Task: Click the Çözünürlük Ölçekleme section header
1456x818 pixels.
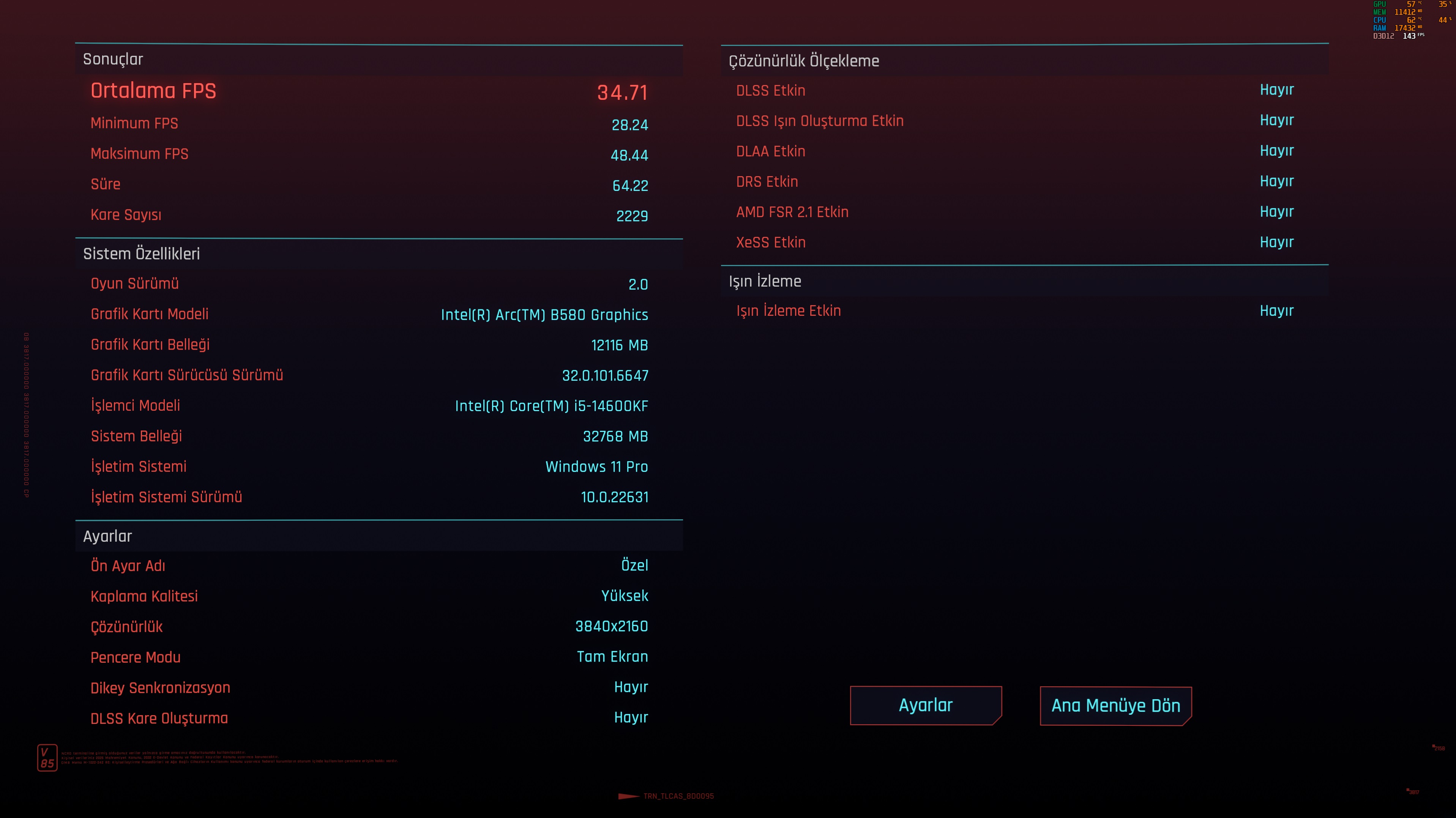Action: click(x=804, y=61)
